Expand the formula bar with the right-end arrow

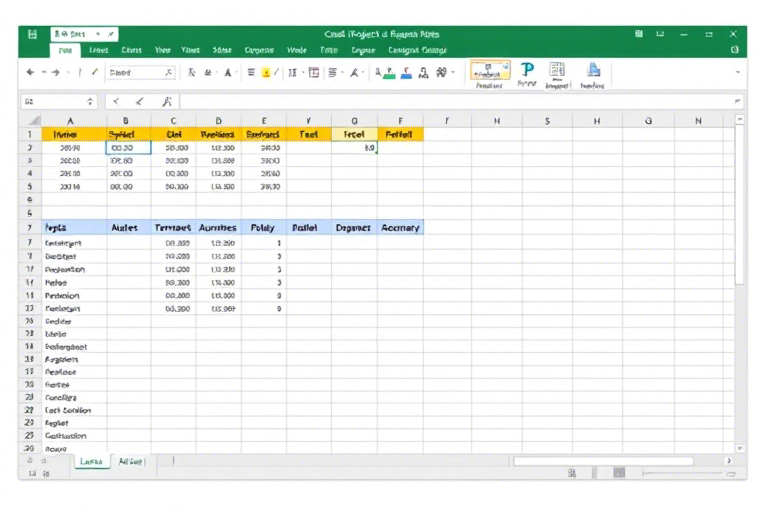pos(737,101)
